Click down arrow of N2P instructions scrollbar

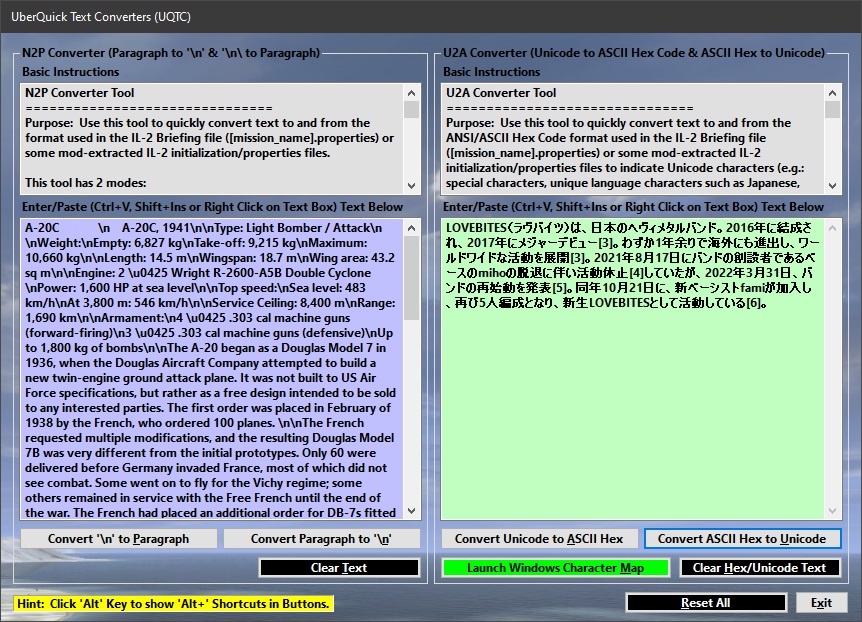click(412, 185)
